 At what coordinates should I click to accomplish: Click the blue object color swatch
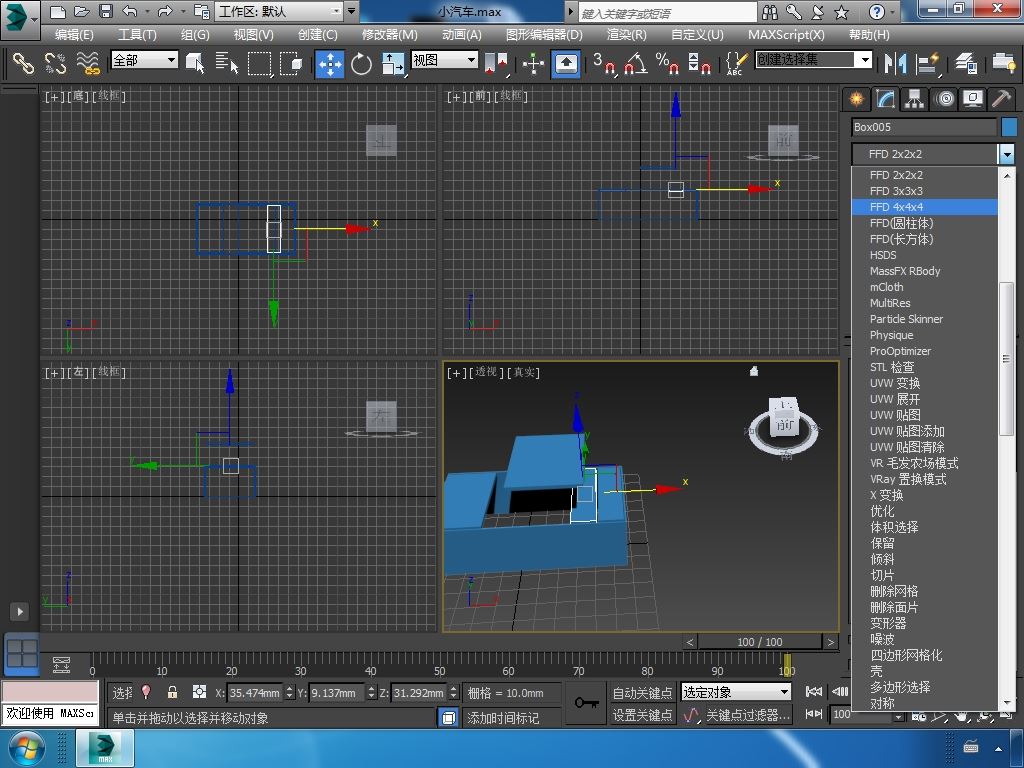click(x=1008, y=127)
